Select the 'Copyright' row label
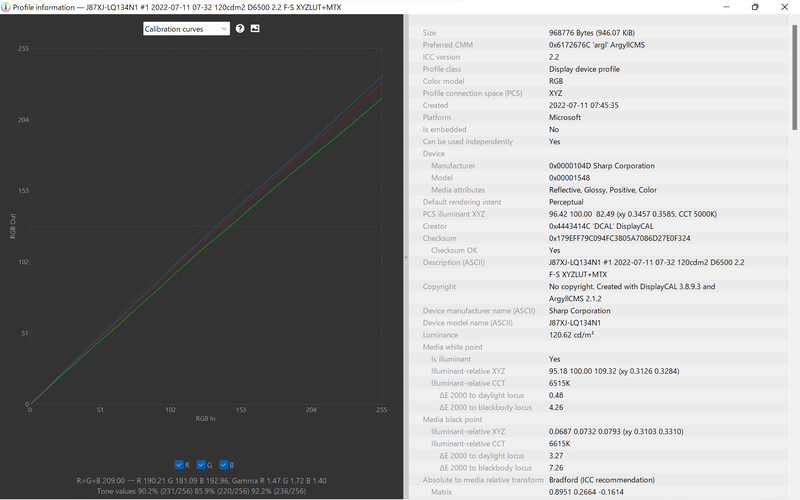This screenshot has height=500, width=800. tap(439, 286)
